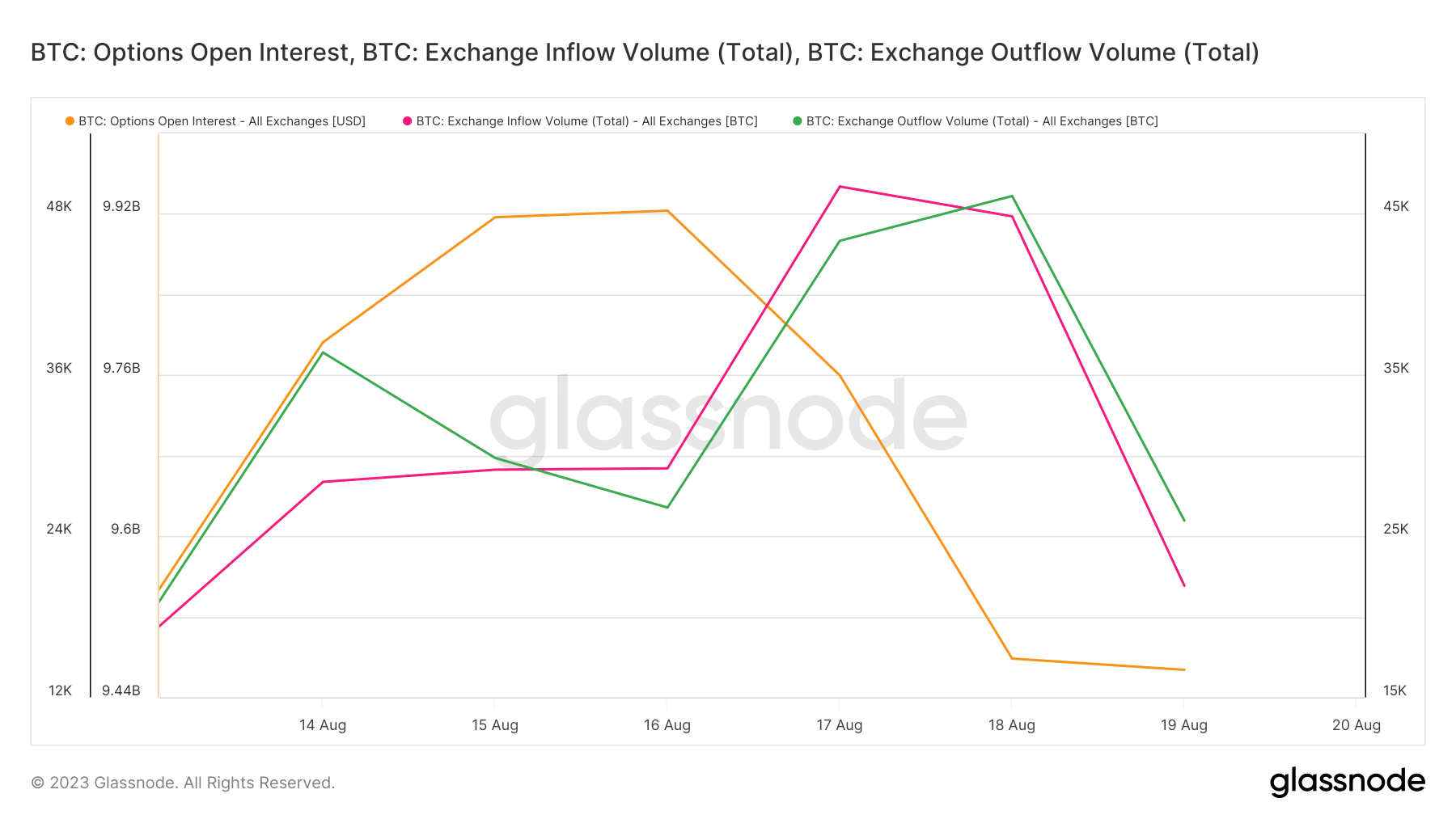The width and height of the screenshot is (1456, 819).
Task: Select the 16 Aug date label
Action: (x=667, y=725)
